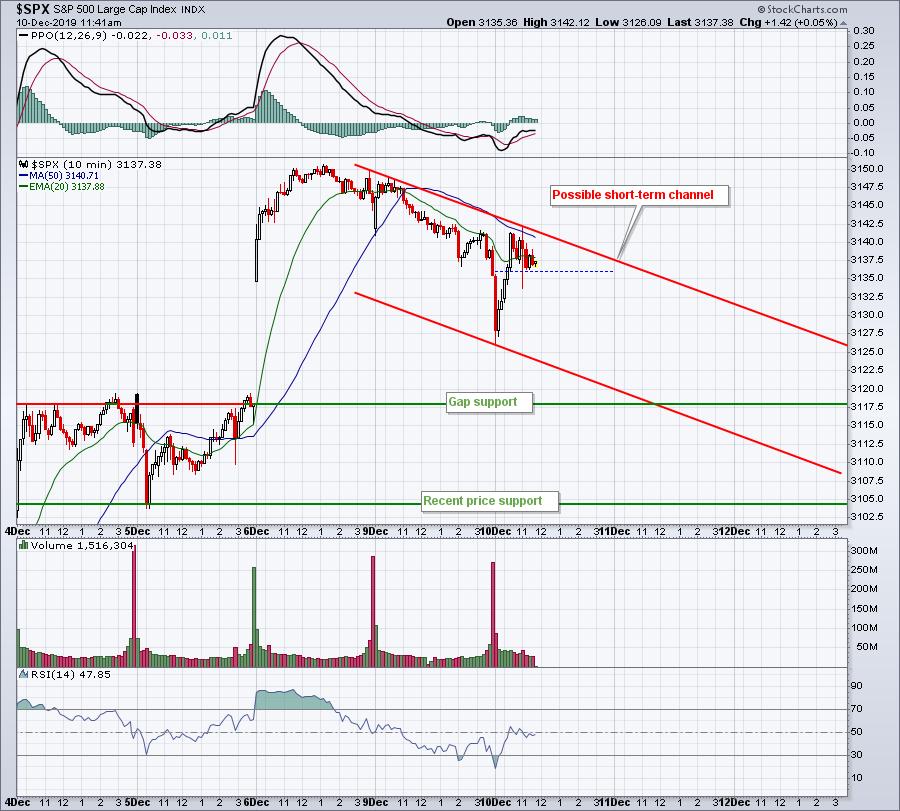Click the 3150.0 price scale label

(867, 169)
